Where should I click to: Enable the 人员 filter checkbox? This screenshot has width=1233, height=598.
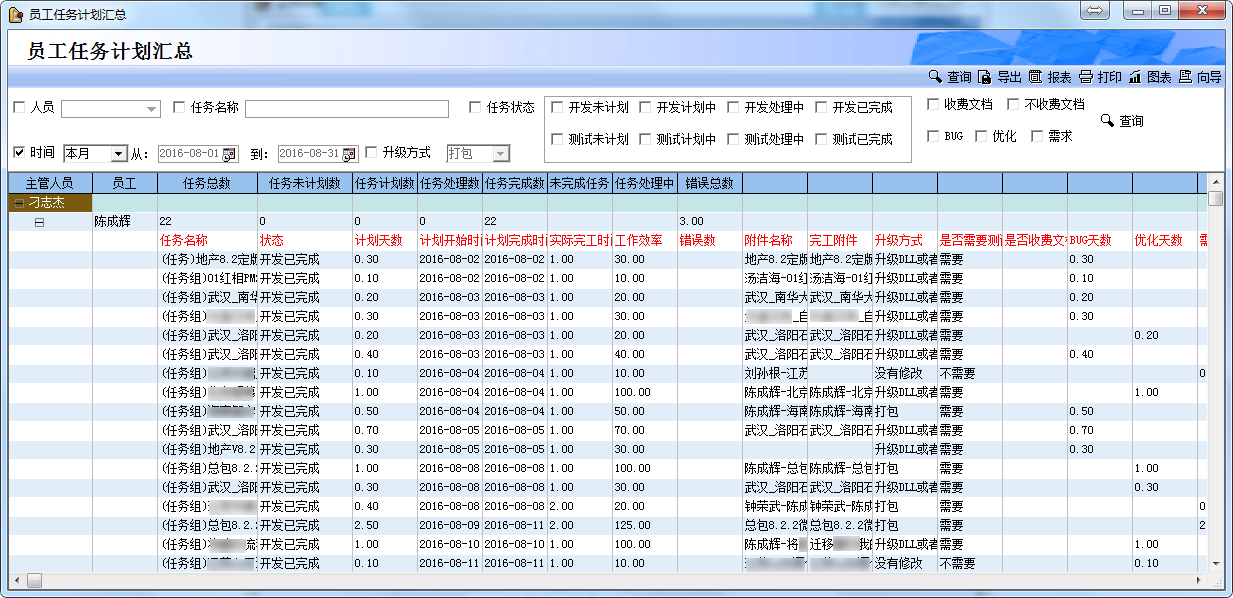tap(19, 108)
